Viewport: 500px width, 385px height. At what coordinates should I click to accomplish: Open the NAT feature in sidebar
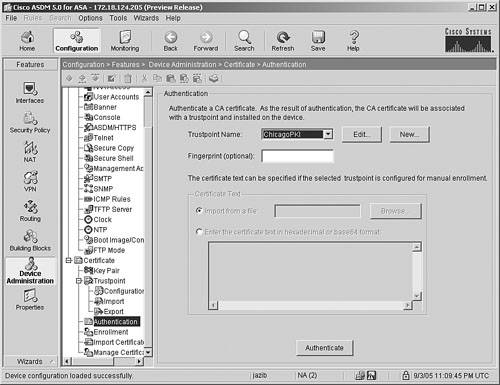pos(30,152)
